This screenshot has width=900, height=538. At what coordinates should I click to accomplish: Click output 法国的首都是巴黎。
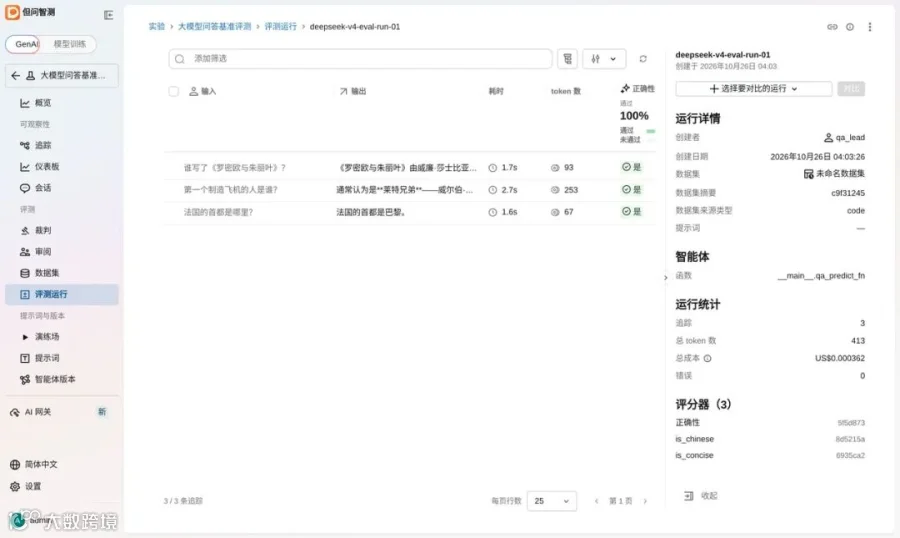(371, 212)
